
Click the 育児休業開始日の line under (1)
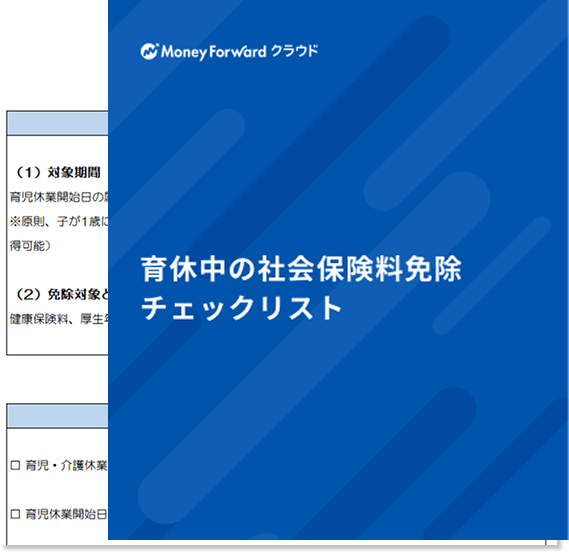59,197
